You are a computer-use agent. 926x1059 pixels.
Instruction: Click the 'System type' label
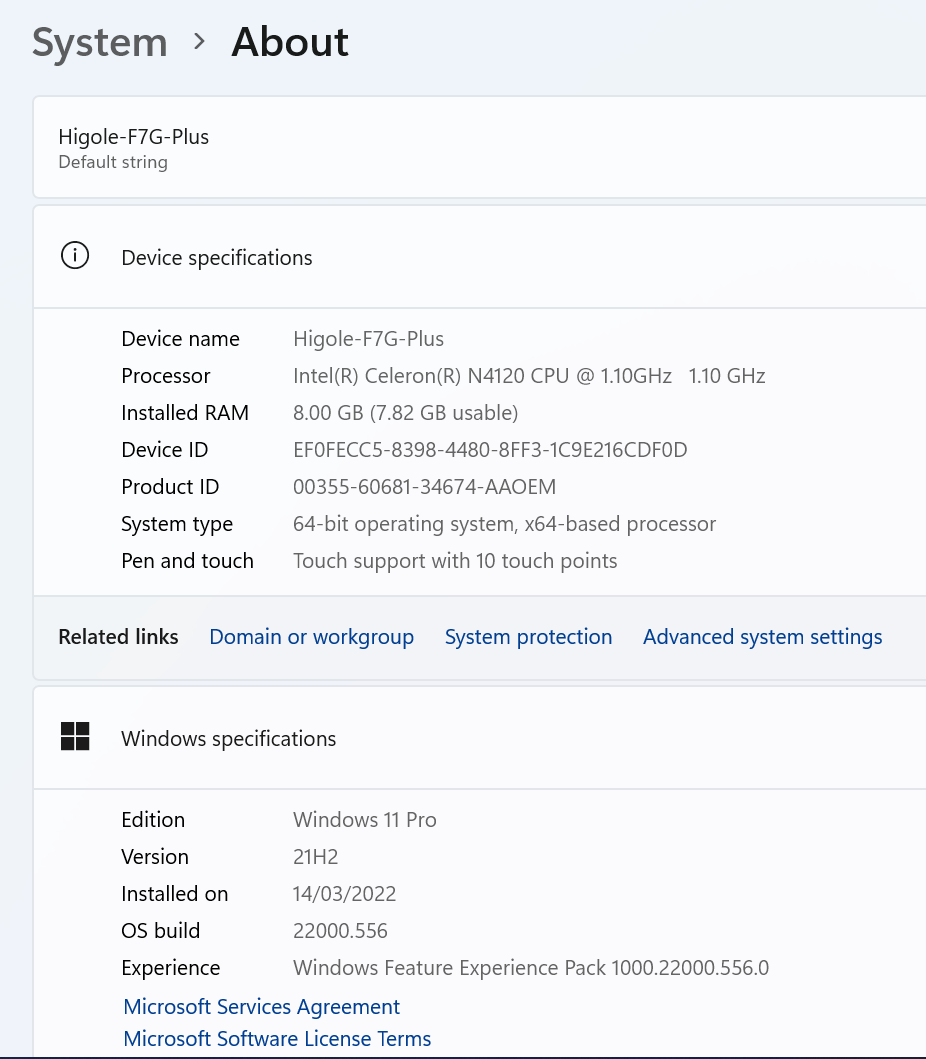177,524
